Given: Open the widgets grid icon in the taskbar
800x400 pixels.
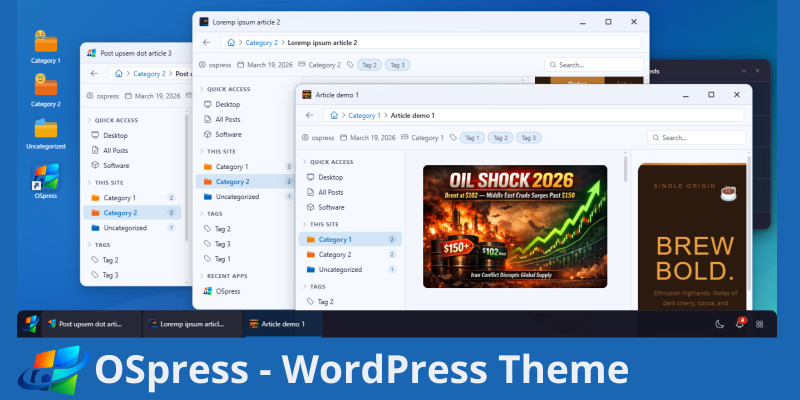Looking at the screenshot, I should [760, 324].
